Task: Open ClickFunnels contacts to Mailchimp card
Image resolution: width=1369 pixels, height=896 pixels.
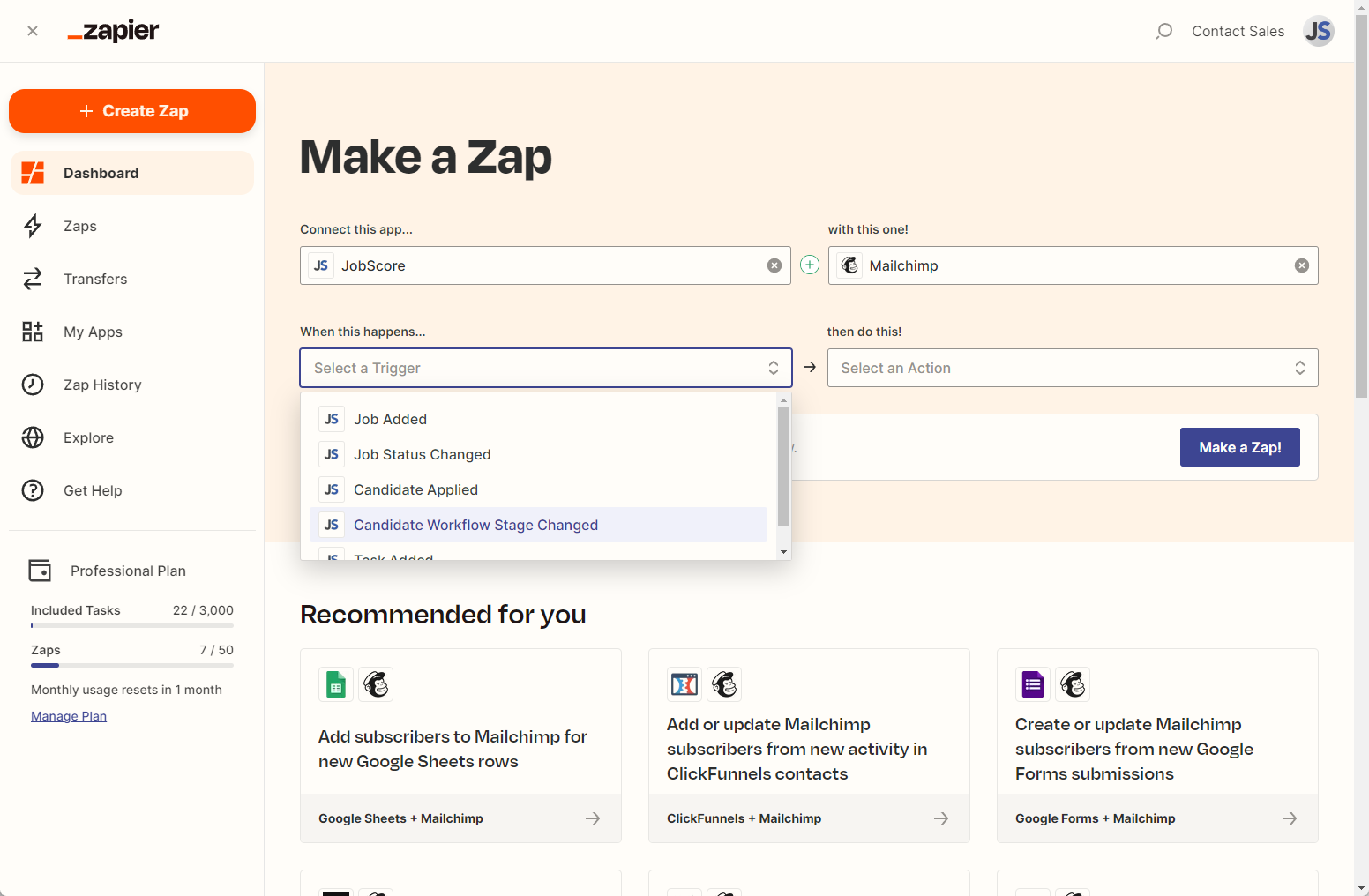Action: [x=809, y=745]
